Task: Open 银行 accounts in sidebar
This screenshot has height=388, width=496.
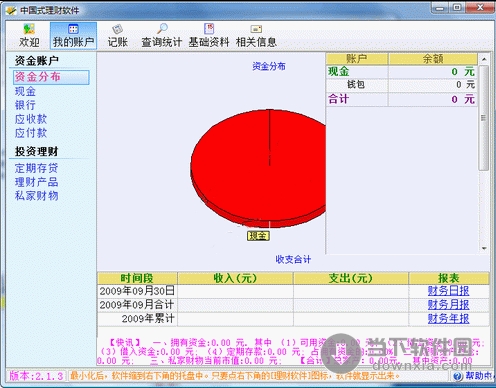Action: (25, 105)
